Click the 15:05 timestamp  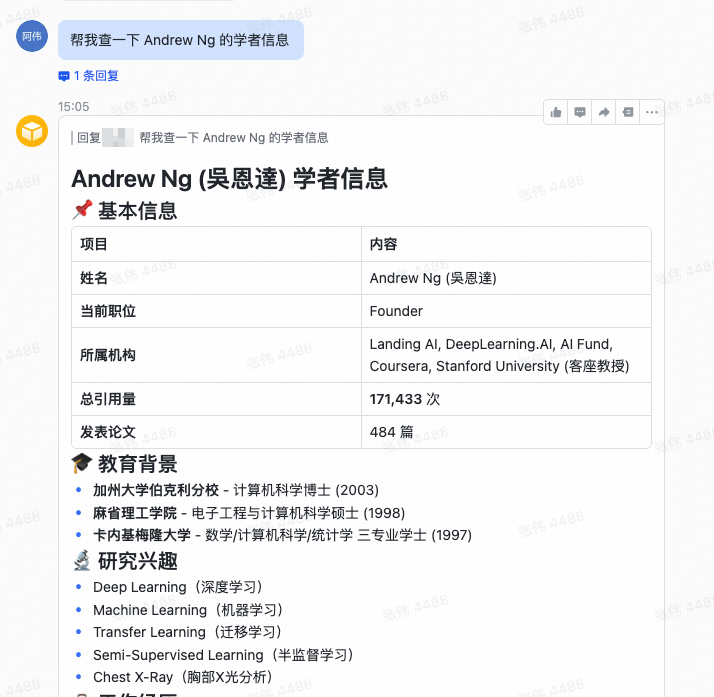[74, 107]
